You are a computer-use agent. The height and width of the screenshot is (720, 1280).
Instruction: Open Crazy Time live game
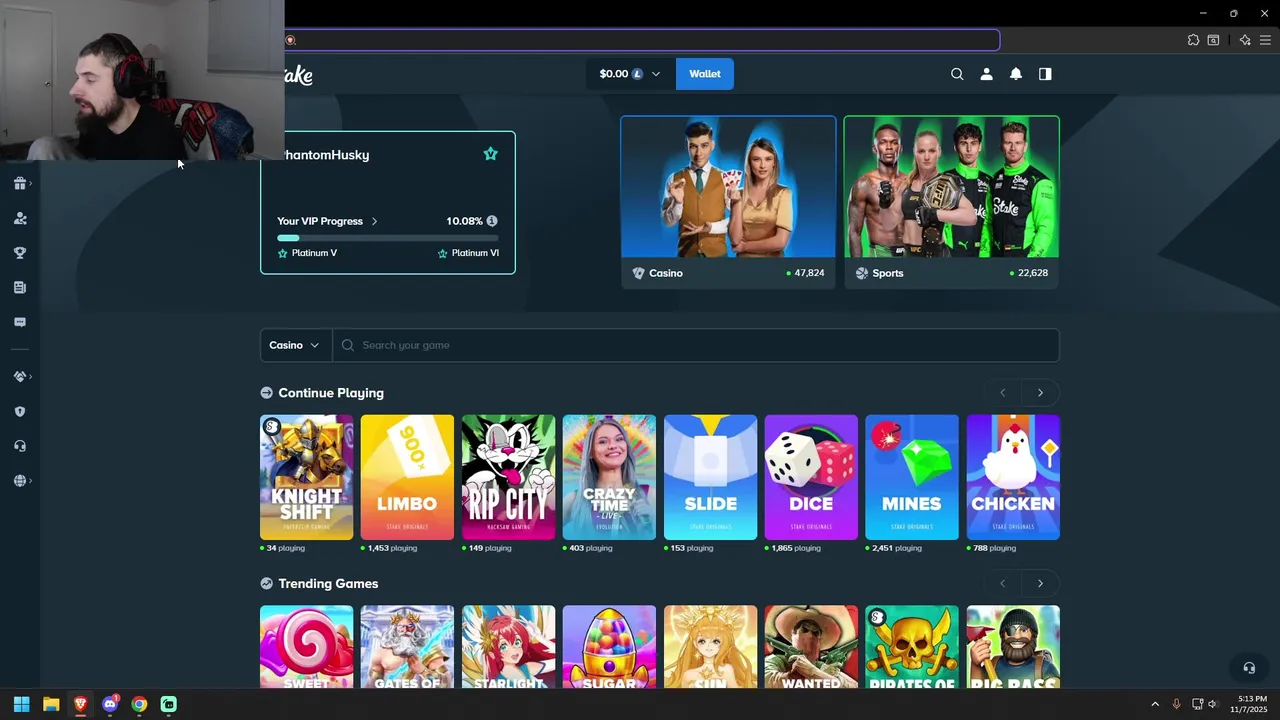609,477
